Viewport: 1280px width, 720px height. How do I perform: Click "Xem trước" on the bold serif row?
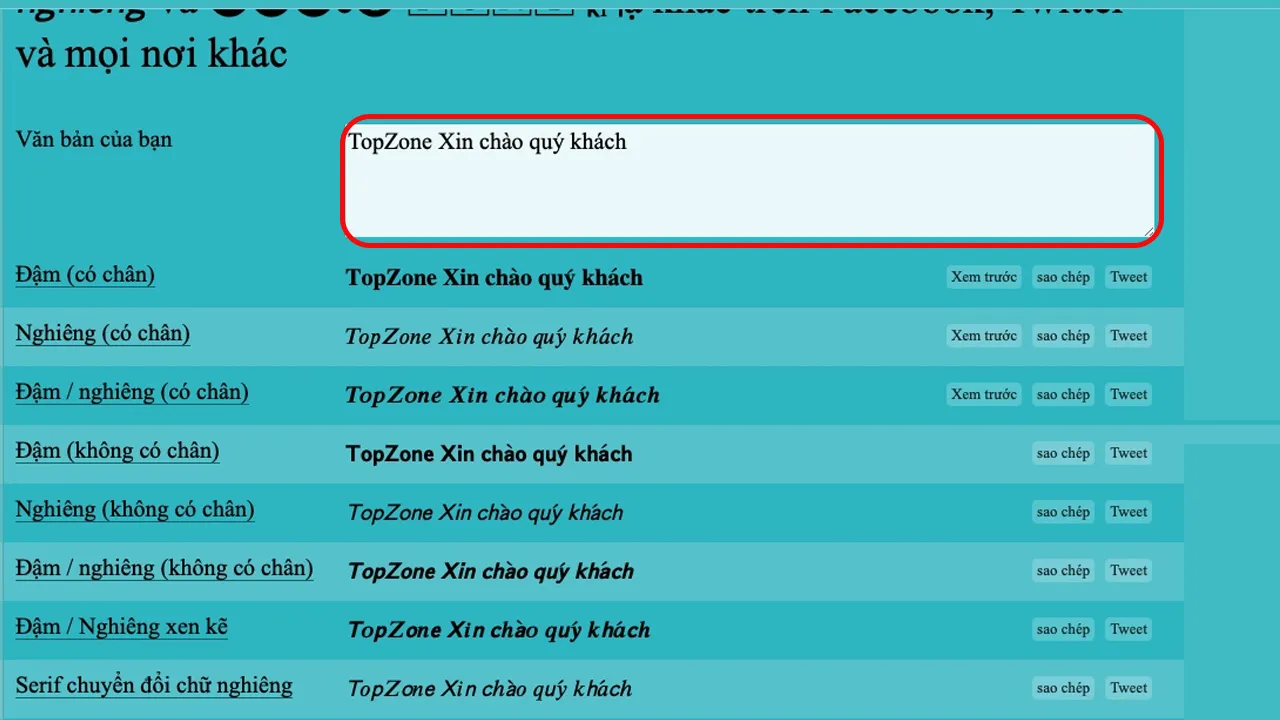click(983, 277)
